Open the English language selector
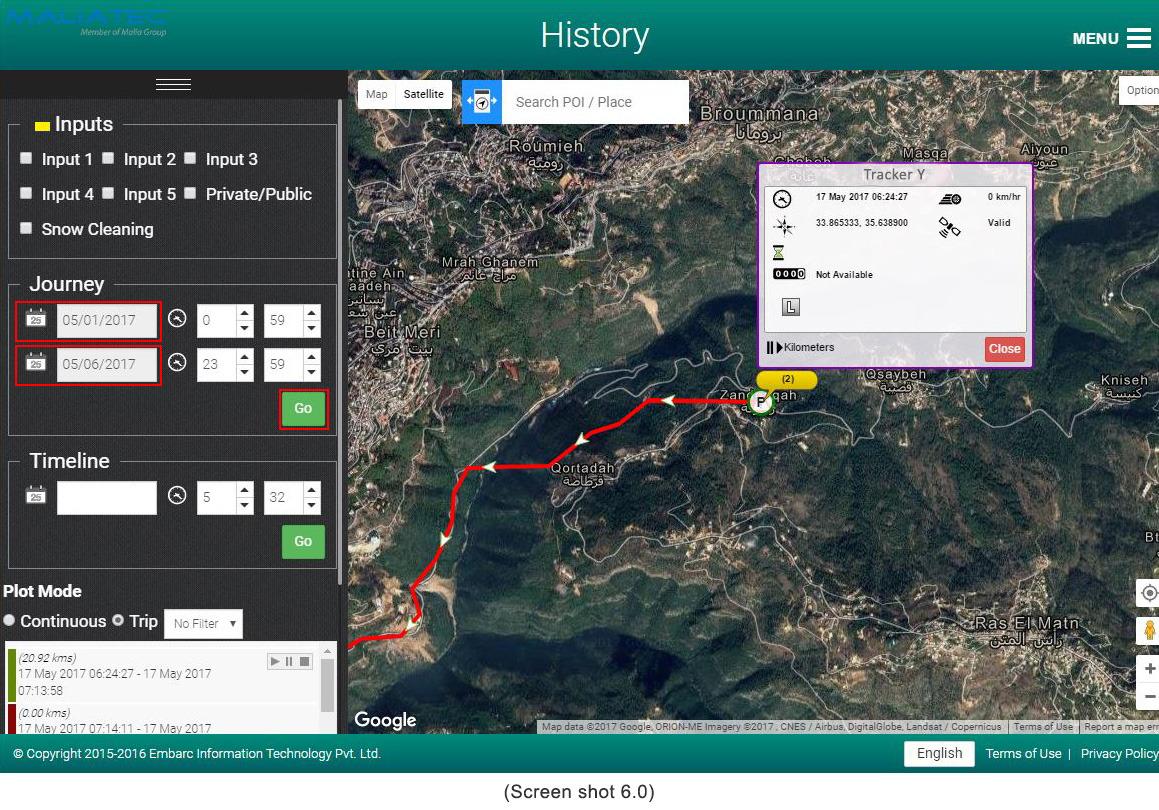Screen dimensions: 1159x810 [x=939, y=753]
